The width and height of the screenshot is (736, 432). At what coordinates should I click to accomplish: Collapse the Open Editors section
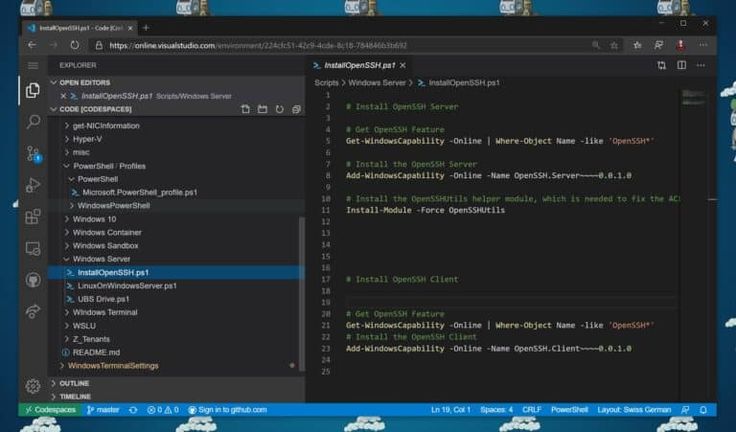click(54, 83)
